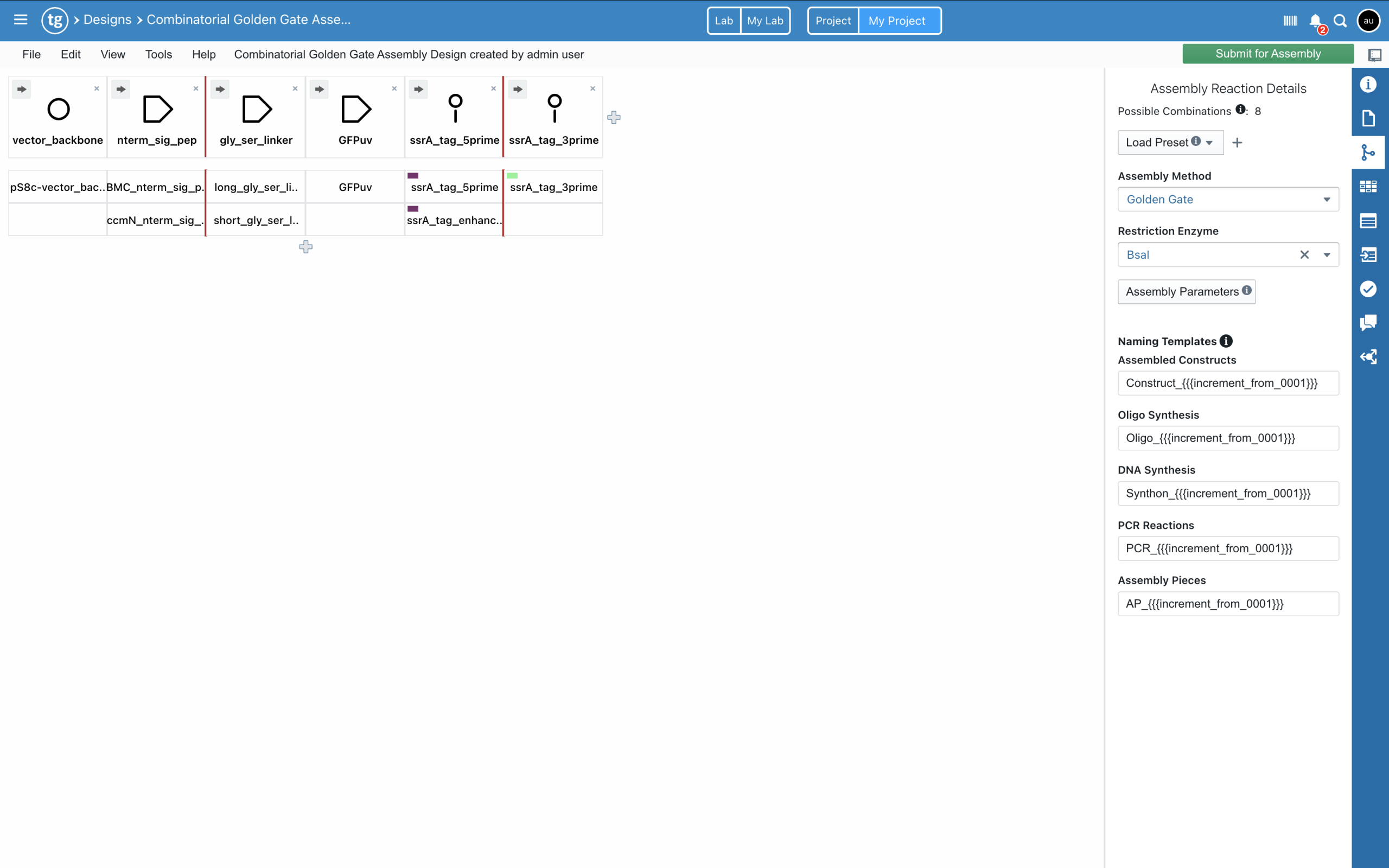Click the Submit for Assembly button
The image size is (1389, 868).
tap(1268, 53)
